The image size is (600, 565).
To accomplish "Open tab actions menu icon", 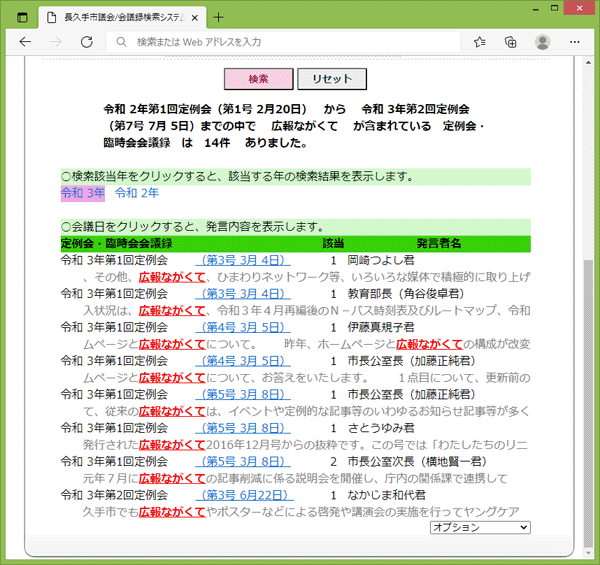I will point(22,17).
